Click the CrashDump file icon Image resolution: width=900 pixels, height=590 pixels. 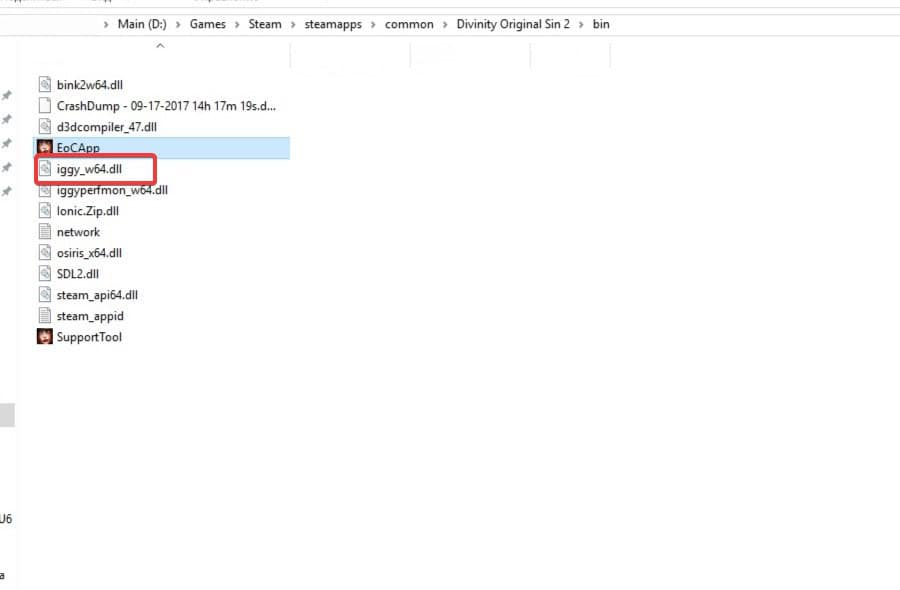[x=45, y=106]
